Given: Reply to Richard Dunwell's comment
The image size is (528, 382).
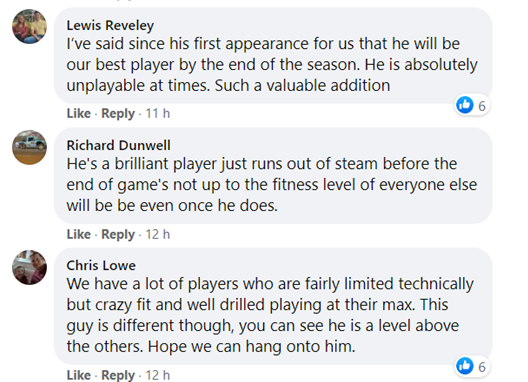Looking at the screenshot, I should [x=118, y=234].
